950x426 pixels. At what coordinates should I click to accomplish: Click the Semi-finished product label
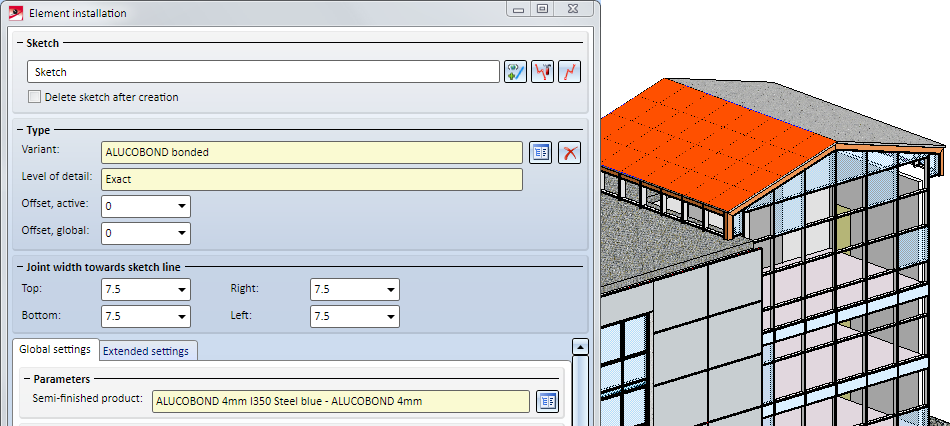coord(87,398)
